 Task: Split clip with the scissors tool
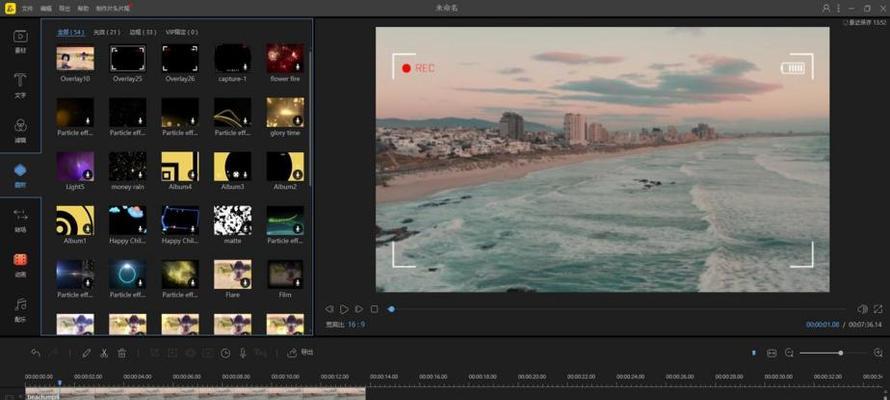click(x=104, y=353)
